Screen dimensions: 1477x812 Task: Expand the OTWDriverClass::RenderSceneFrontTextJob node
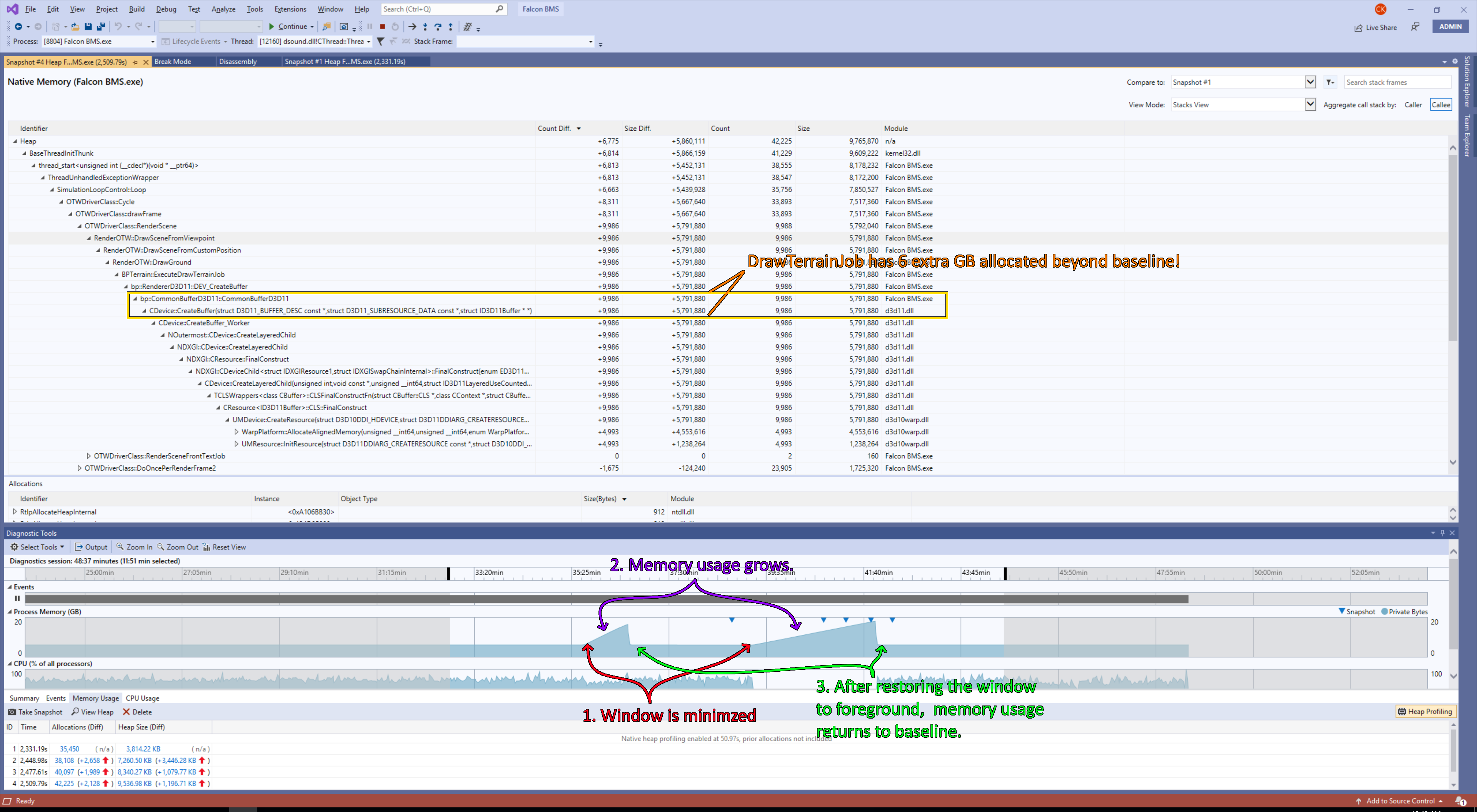[x=89, y=456]
